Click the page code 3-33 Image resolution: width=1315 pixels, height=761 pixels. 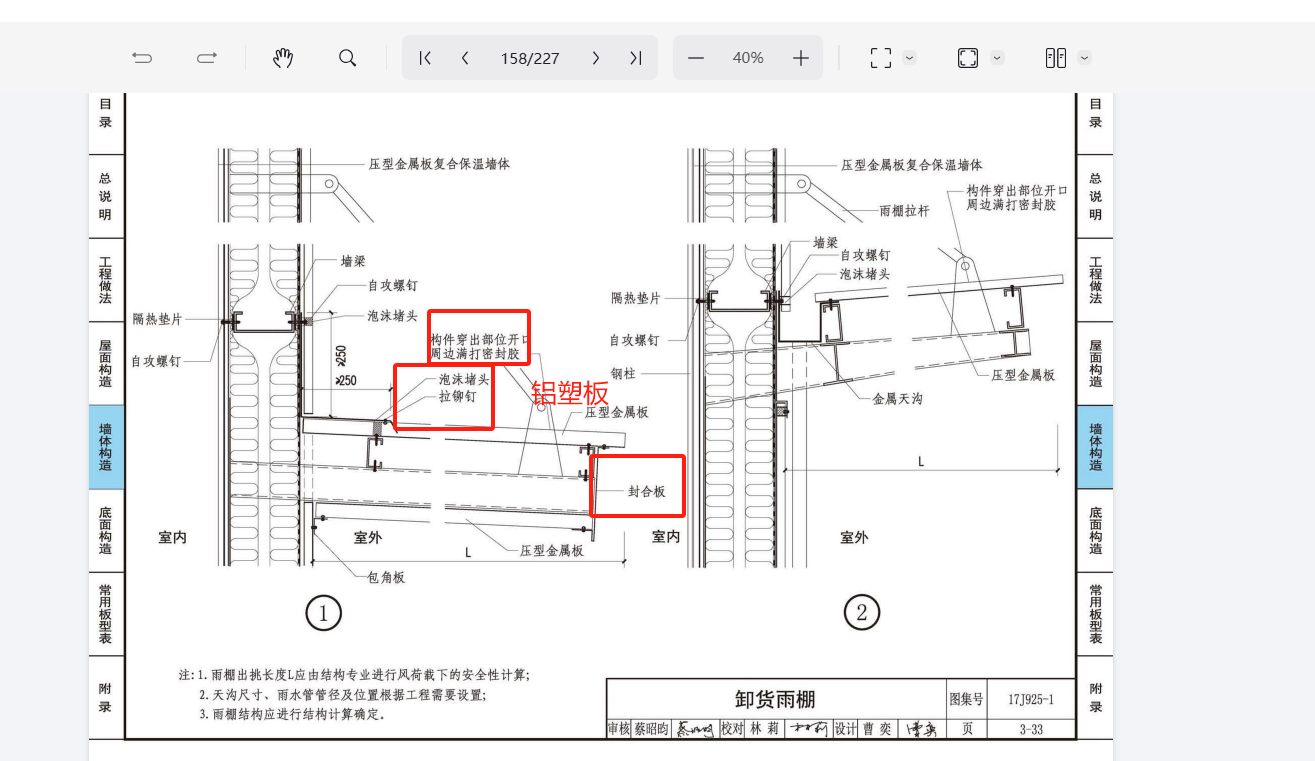coord(1031,730)
